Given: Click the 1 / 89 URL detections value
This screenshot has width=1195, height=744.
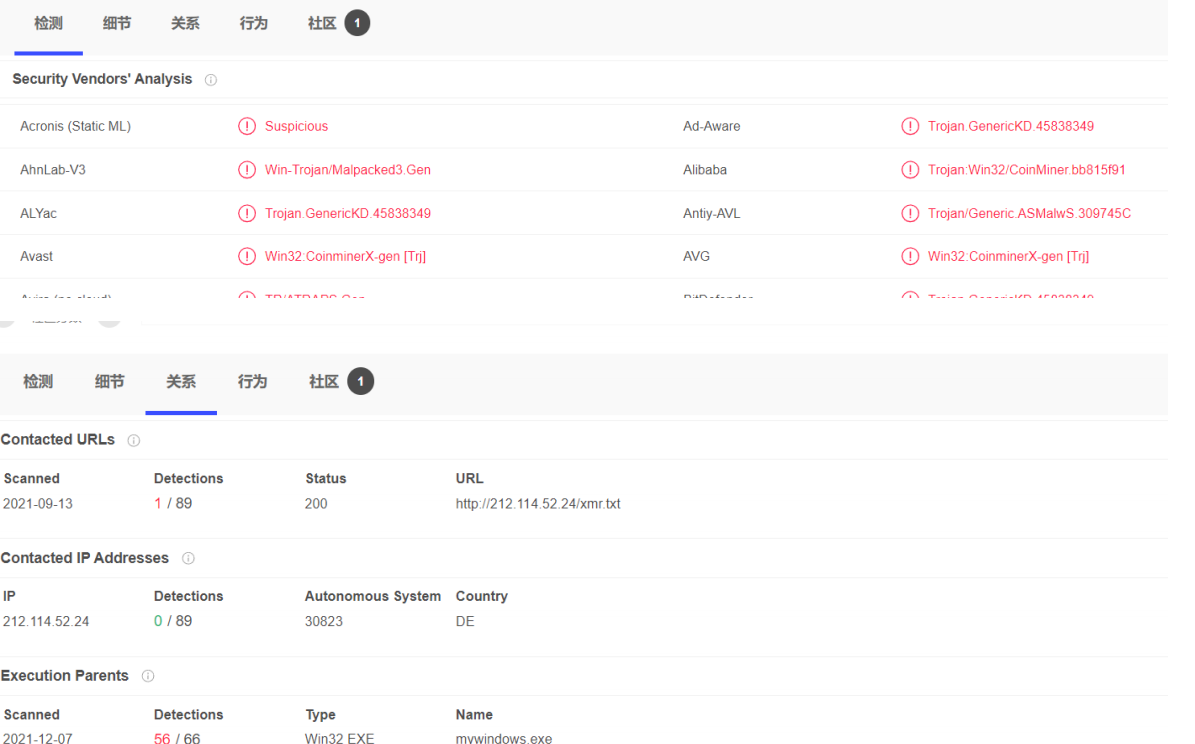Looking at the screenshot, I should (173, 504).
